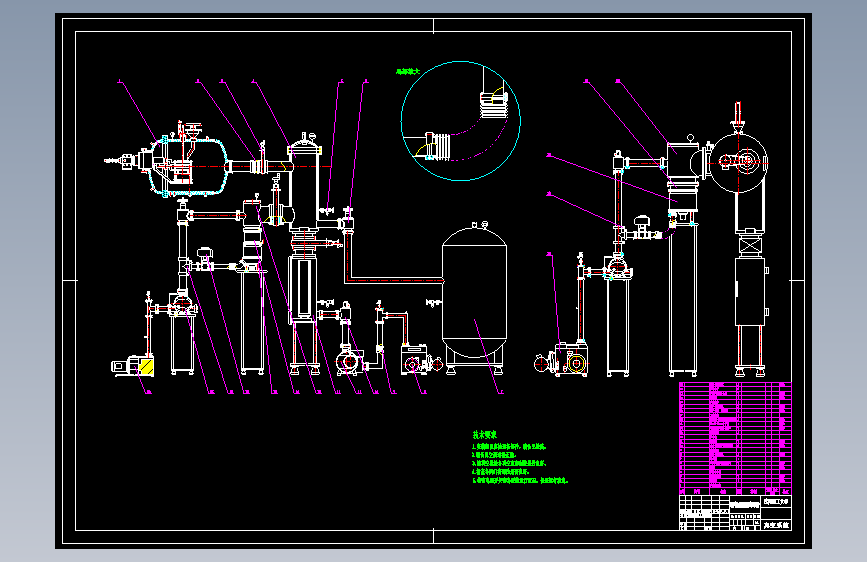
Task: Click the pump with yellow circle in right view
Action: 574,362
